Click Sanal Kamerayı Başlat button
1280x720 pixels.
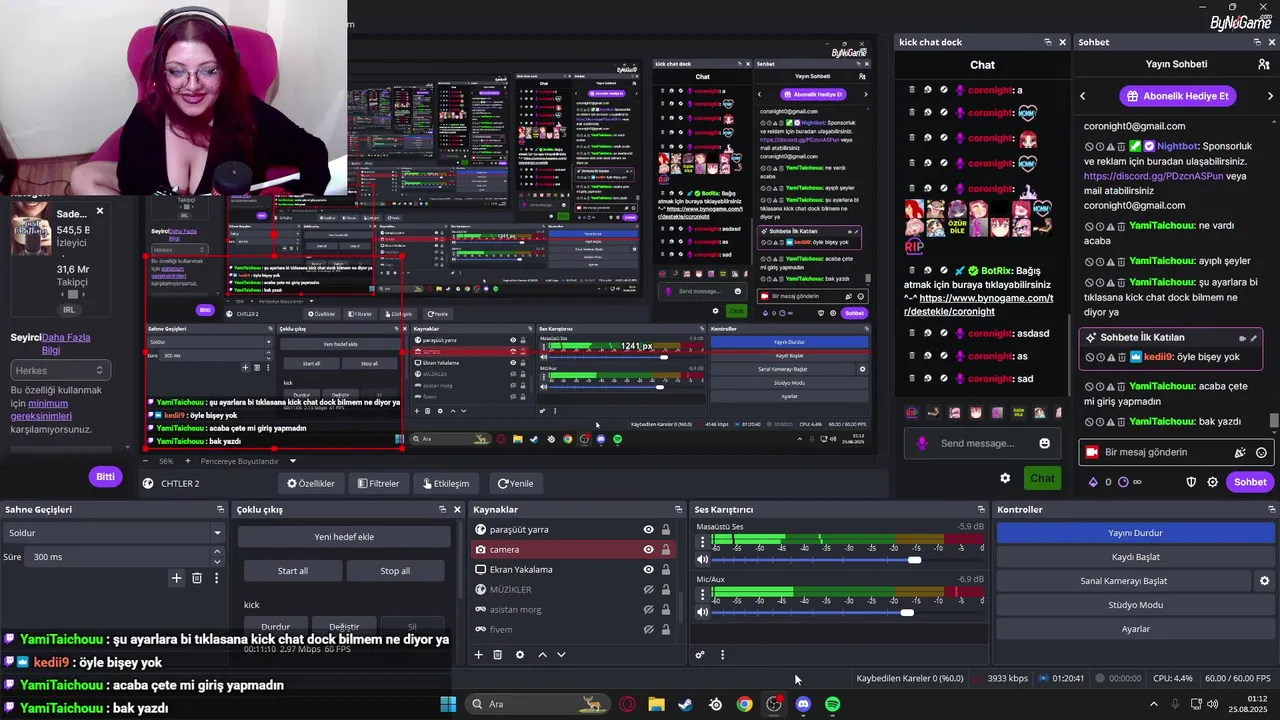click(x=1124, y=580)
